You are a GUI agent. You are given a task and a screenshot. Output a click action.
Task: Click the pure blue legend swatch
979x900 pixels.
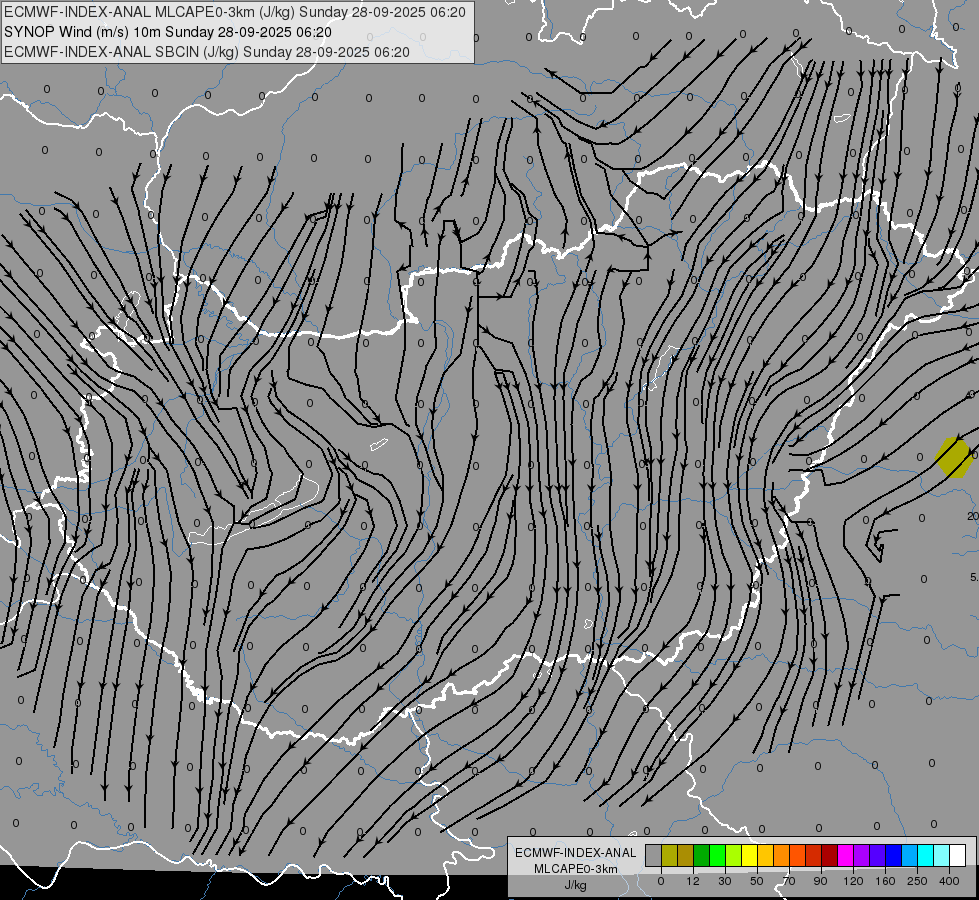[x=894, y=855]
